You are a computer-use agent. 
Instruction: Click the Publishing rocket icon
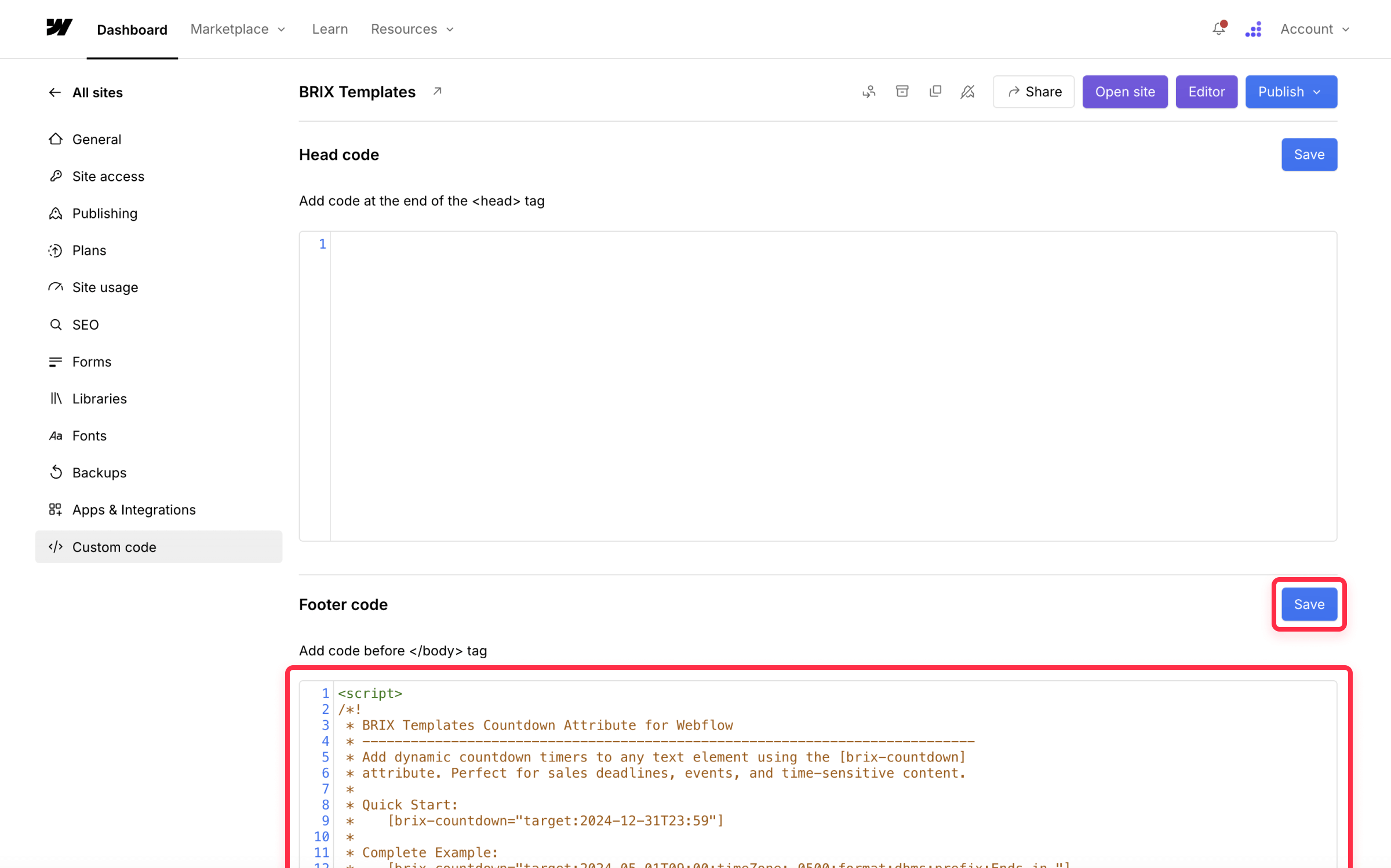coord(56,213)
